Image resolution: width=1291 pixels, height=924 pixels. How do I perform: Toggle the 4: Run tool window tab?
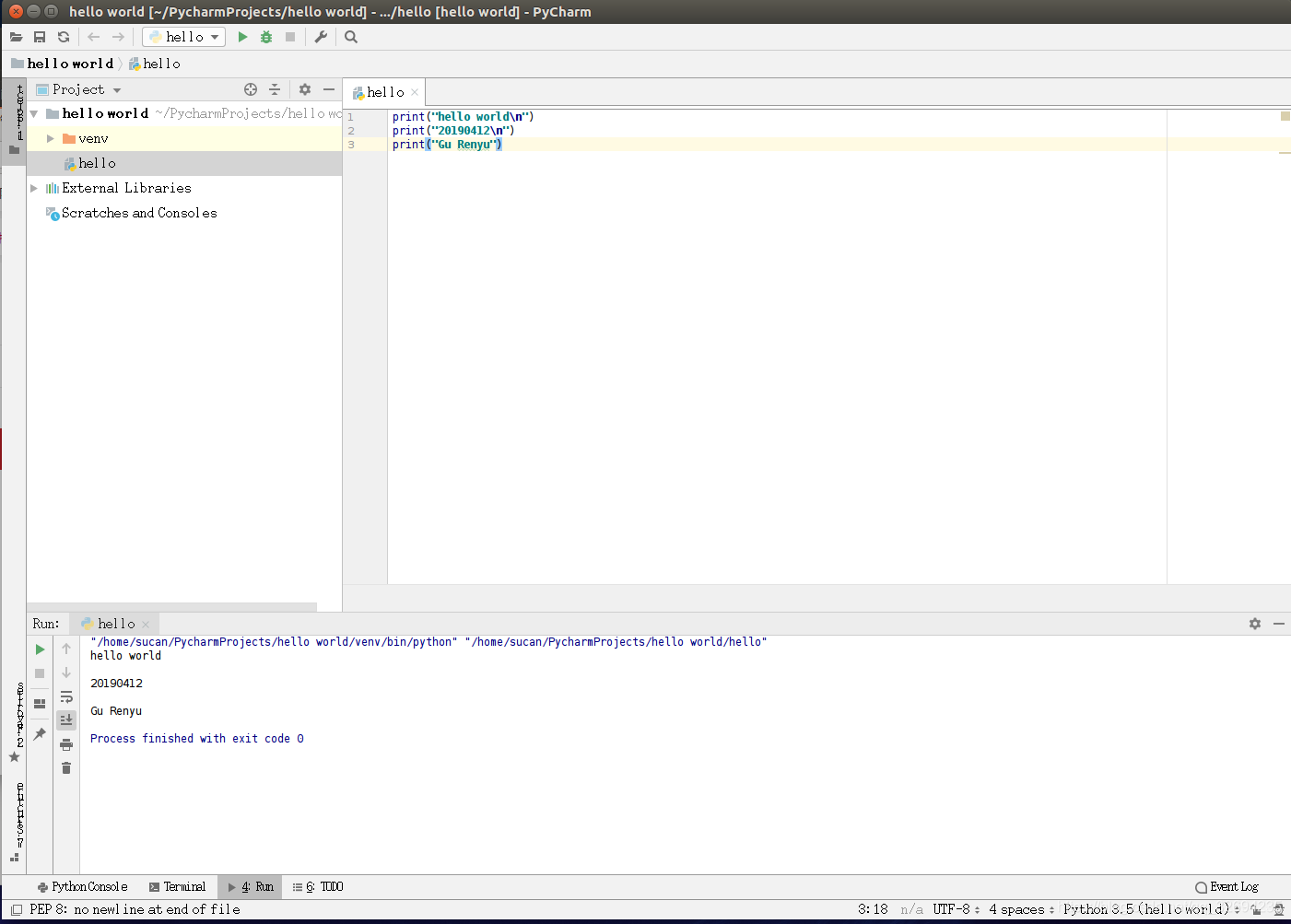tap(251, 887)
